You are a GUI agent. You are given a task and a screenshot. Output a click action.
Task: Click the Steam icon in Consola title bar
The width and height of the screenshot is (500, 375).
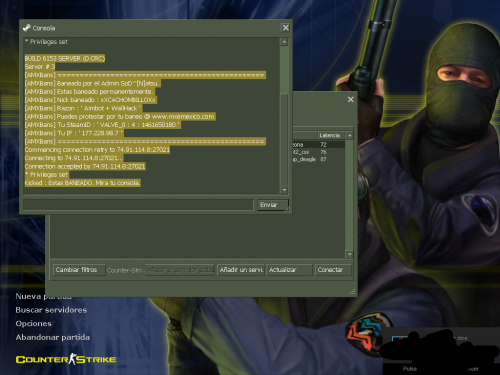click(x=27, y=28)
